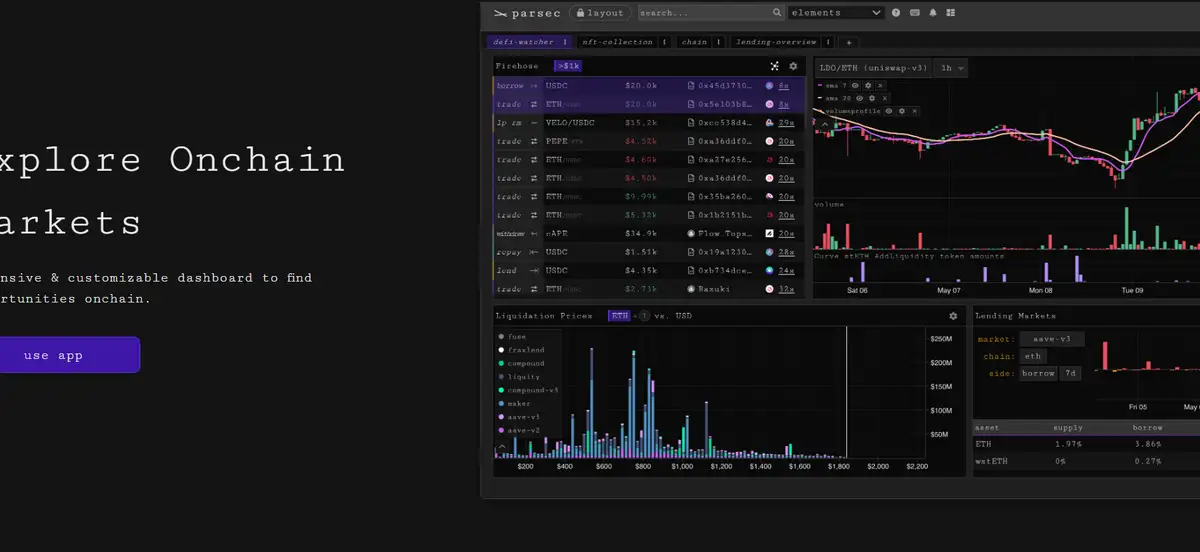The width and height of the screenshot is (1200, 552).
Task: Click the parsec logo icon
Action: tap(500, 13)
